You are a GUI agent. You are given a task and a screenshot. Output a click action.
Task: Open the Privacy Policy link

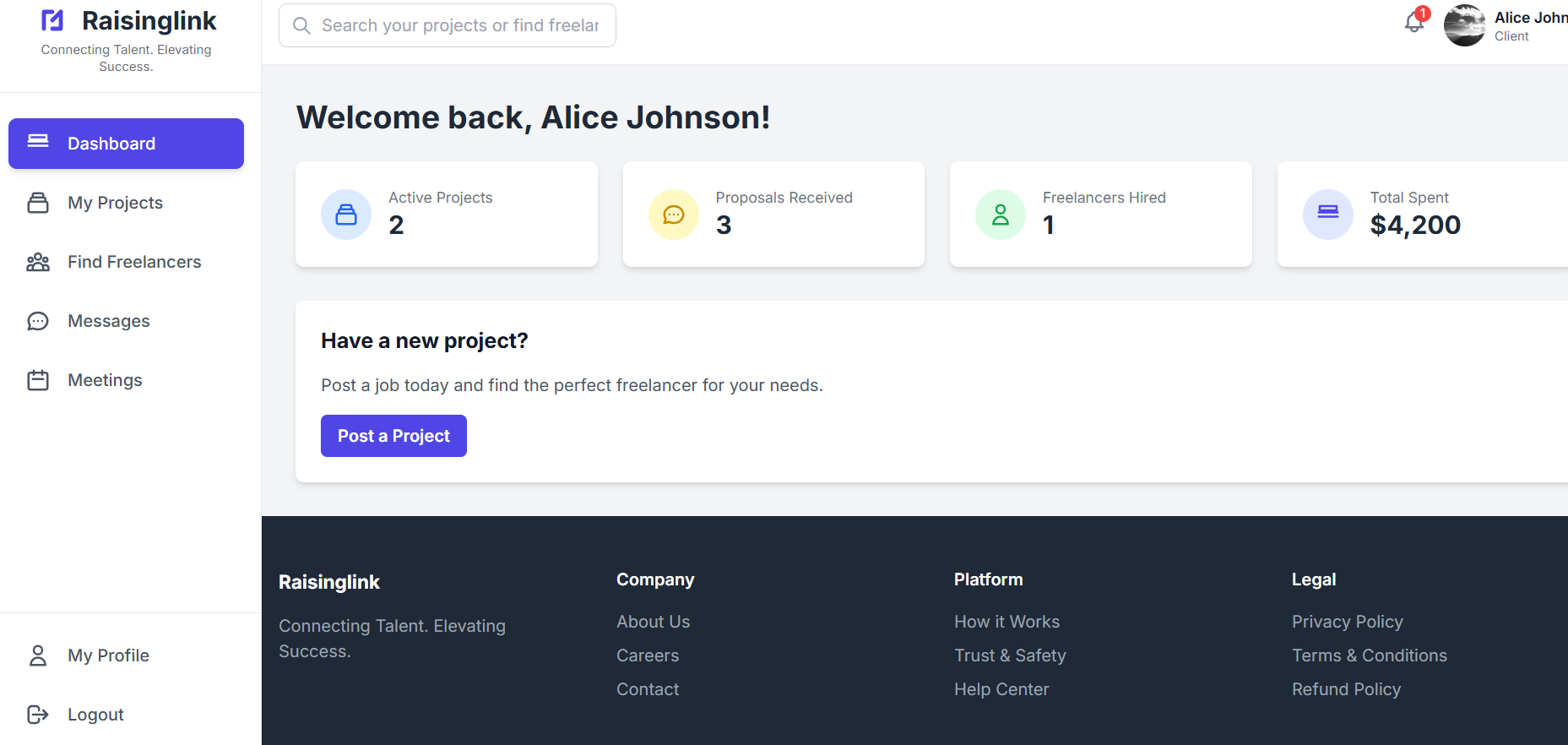tap(1348, 622)
